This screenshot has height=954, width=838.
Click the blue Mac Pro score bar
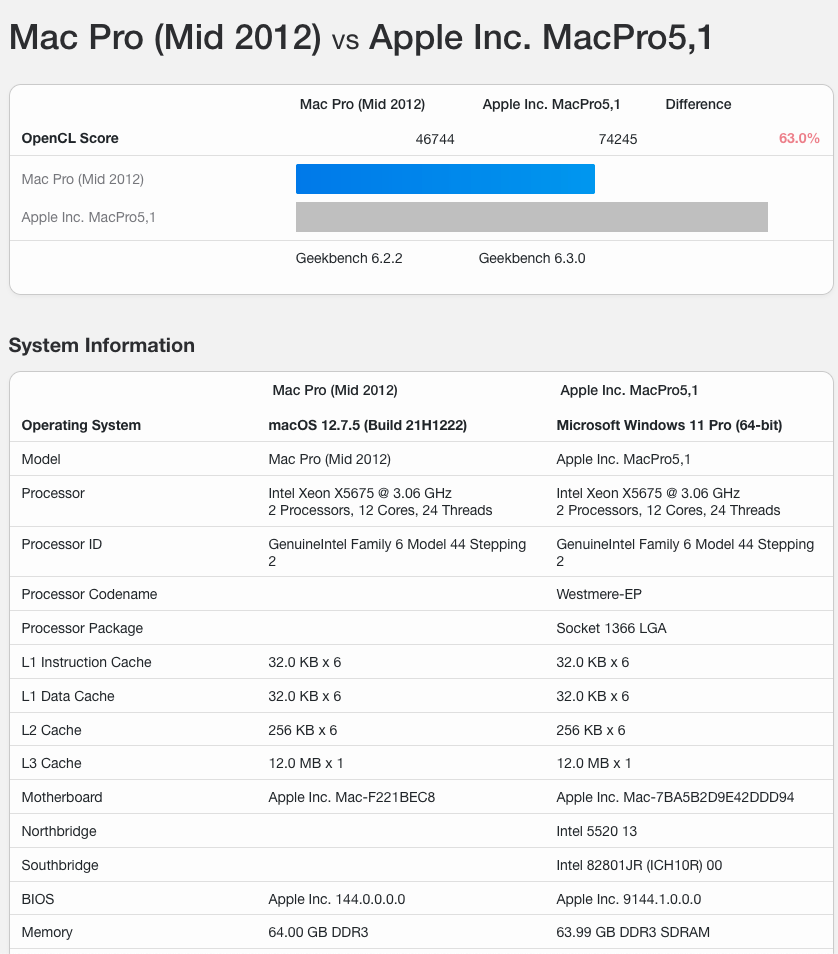coord(445,179)
